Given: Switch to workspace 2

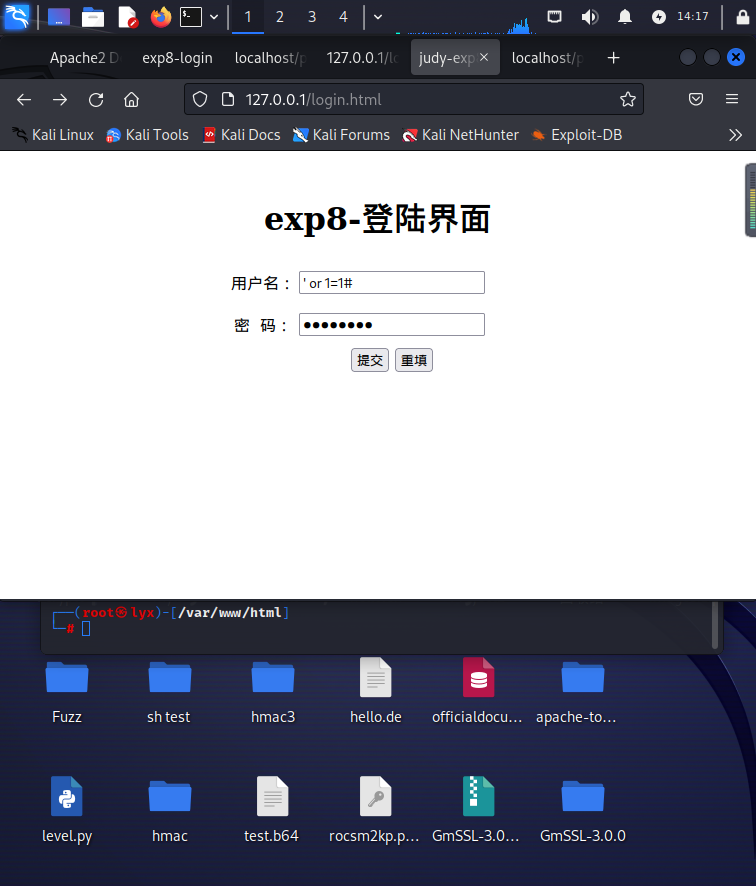Looking at the screenshot, I should click(280, 17).
